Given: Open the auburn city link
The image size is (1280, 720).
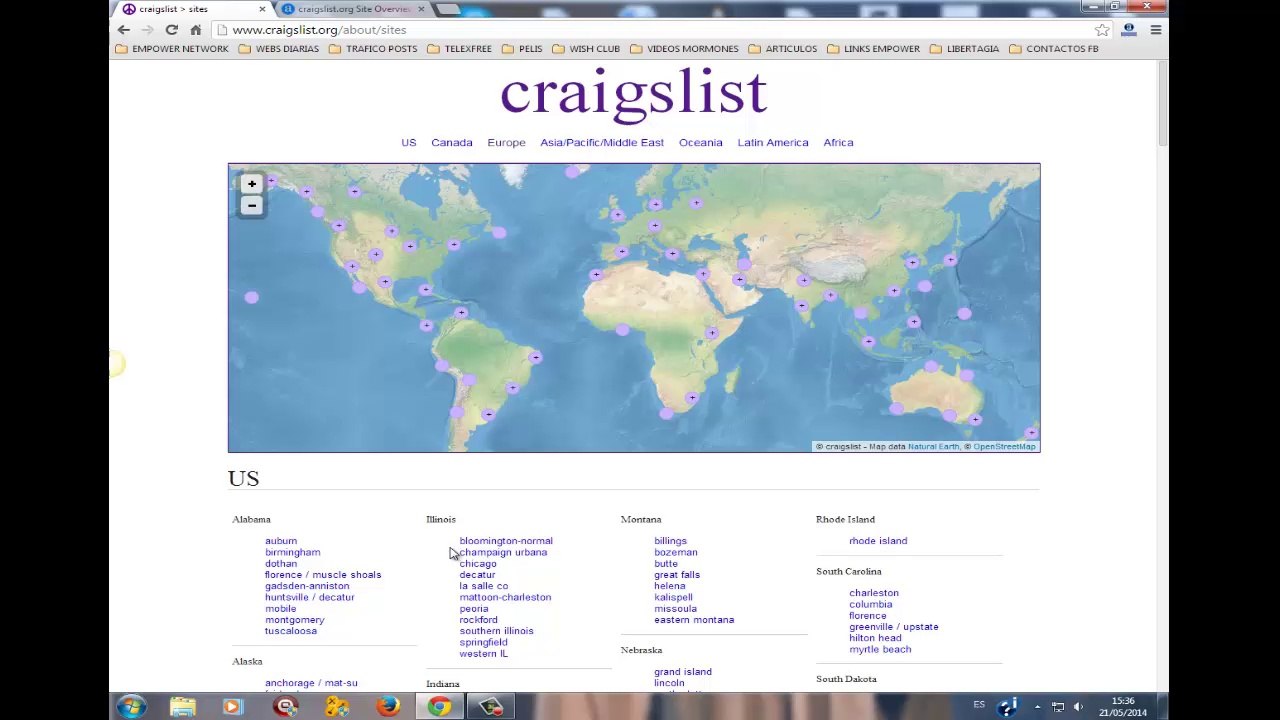Looking at the screenshot, I should (x=281, y=541).
